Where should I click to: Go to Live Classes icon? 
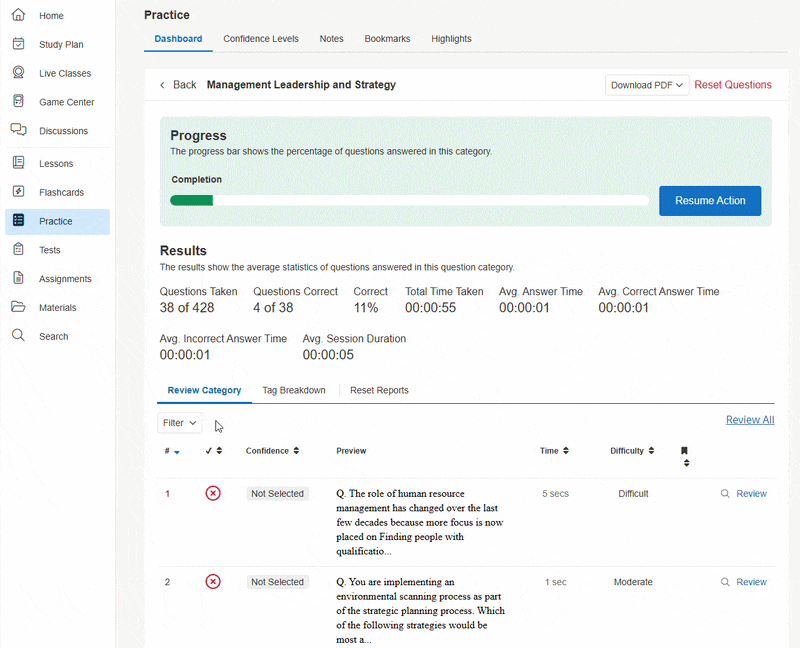18,73
